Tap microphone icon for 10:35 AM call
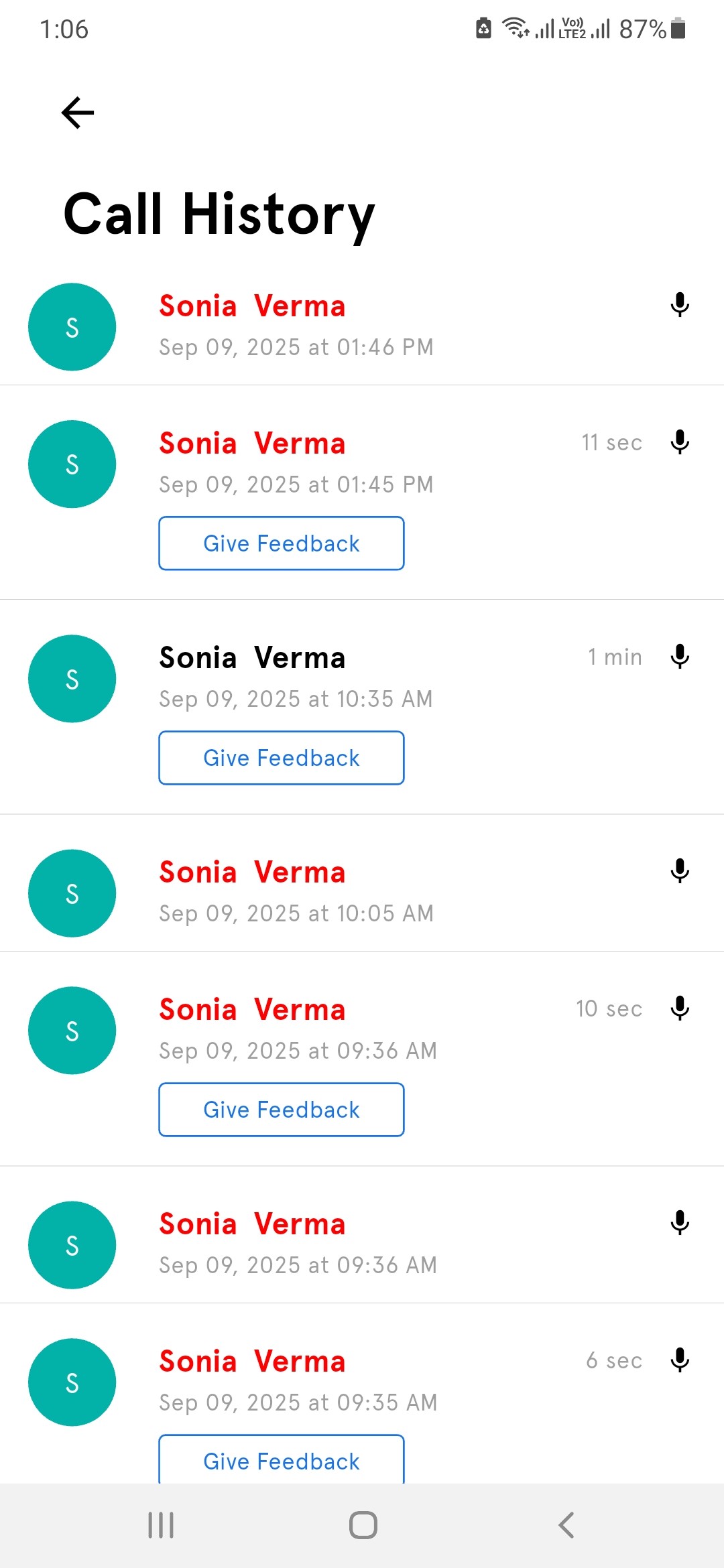The height and width of the screenshot is (1568, 724). pos(680,657)
